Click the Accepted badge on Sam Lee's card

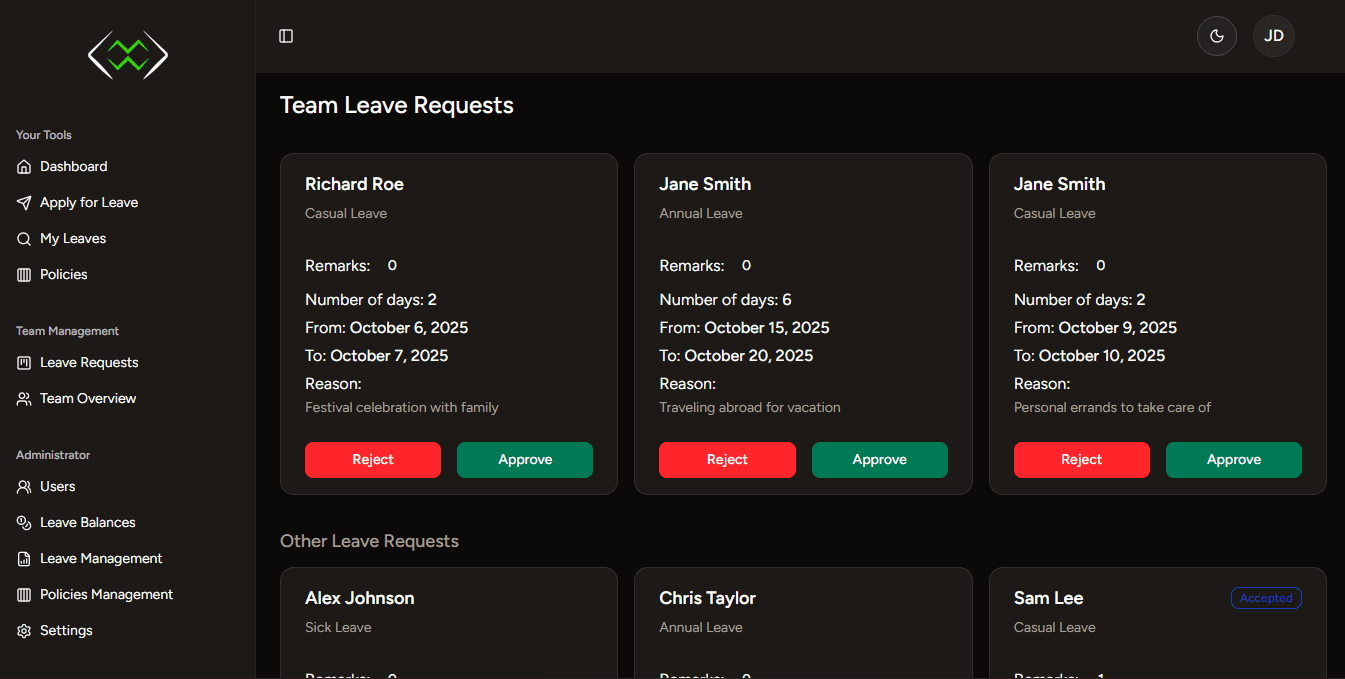[1266, 598]
